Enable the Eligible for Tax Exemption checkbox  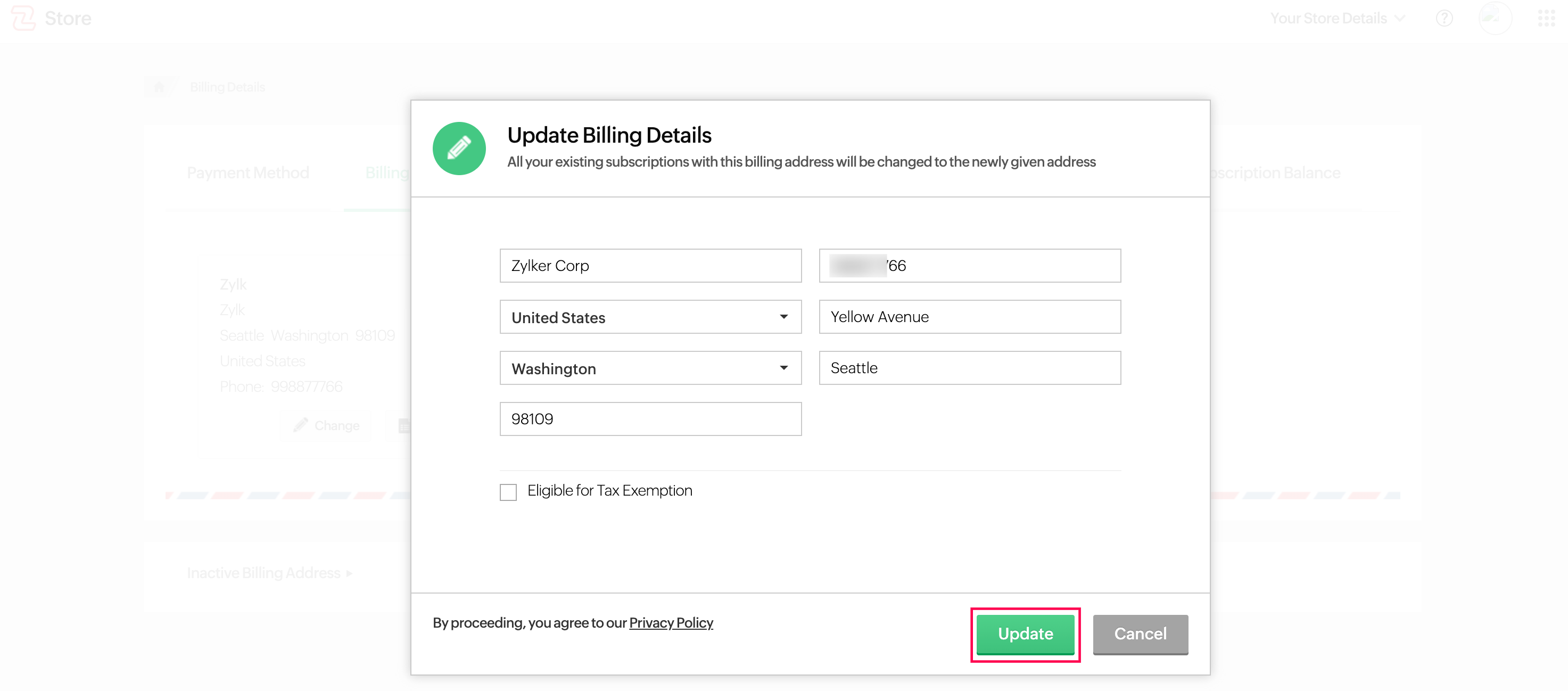pos(508,491)
